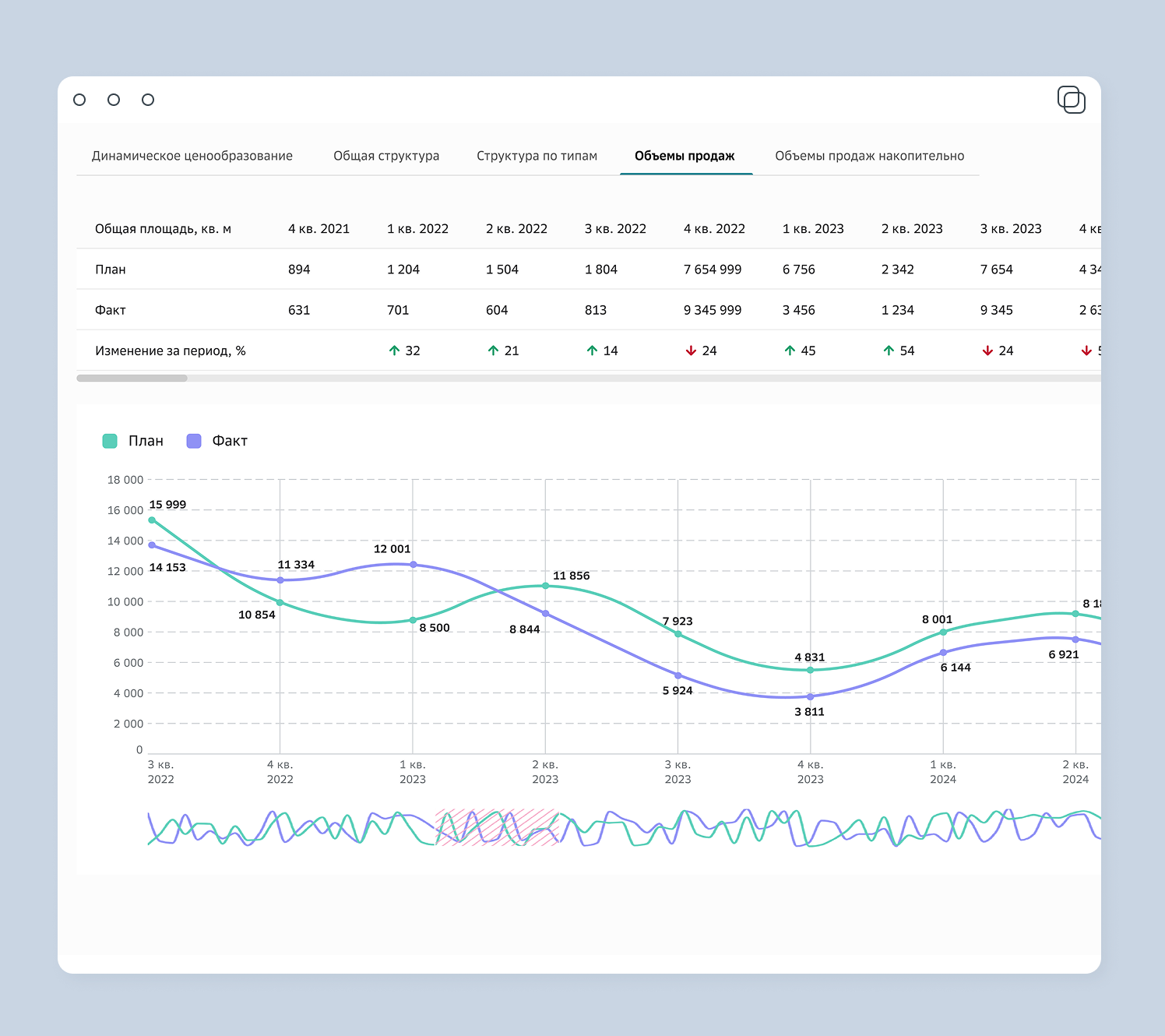This screenshot has width=1165, height=1036.
Task: Click the pink hatched range selector in mini chart
Action: tap(497, 827)
